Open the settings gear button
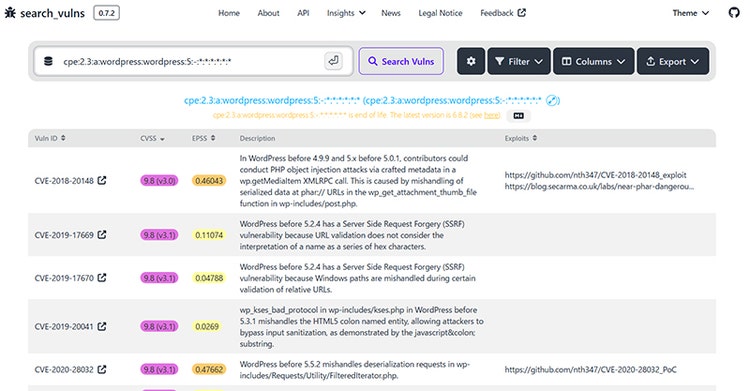This screenshot has width=750, height=391. click(471, 61)
